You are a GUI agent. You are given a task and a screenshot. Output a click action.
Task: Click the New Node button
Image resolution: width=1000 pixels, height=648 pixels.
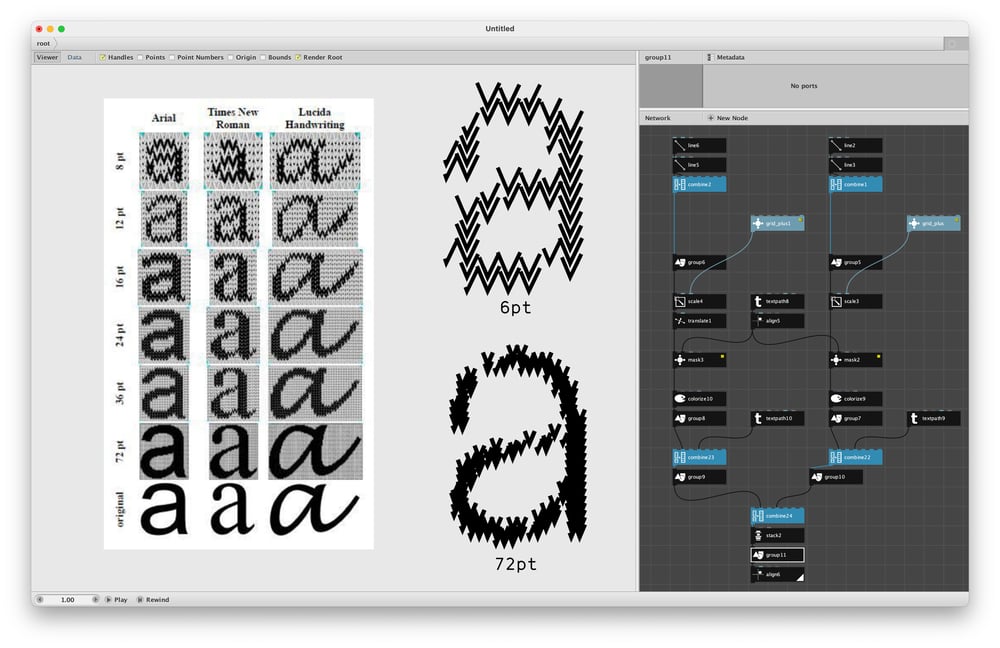[728, 118]
